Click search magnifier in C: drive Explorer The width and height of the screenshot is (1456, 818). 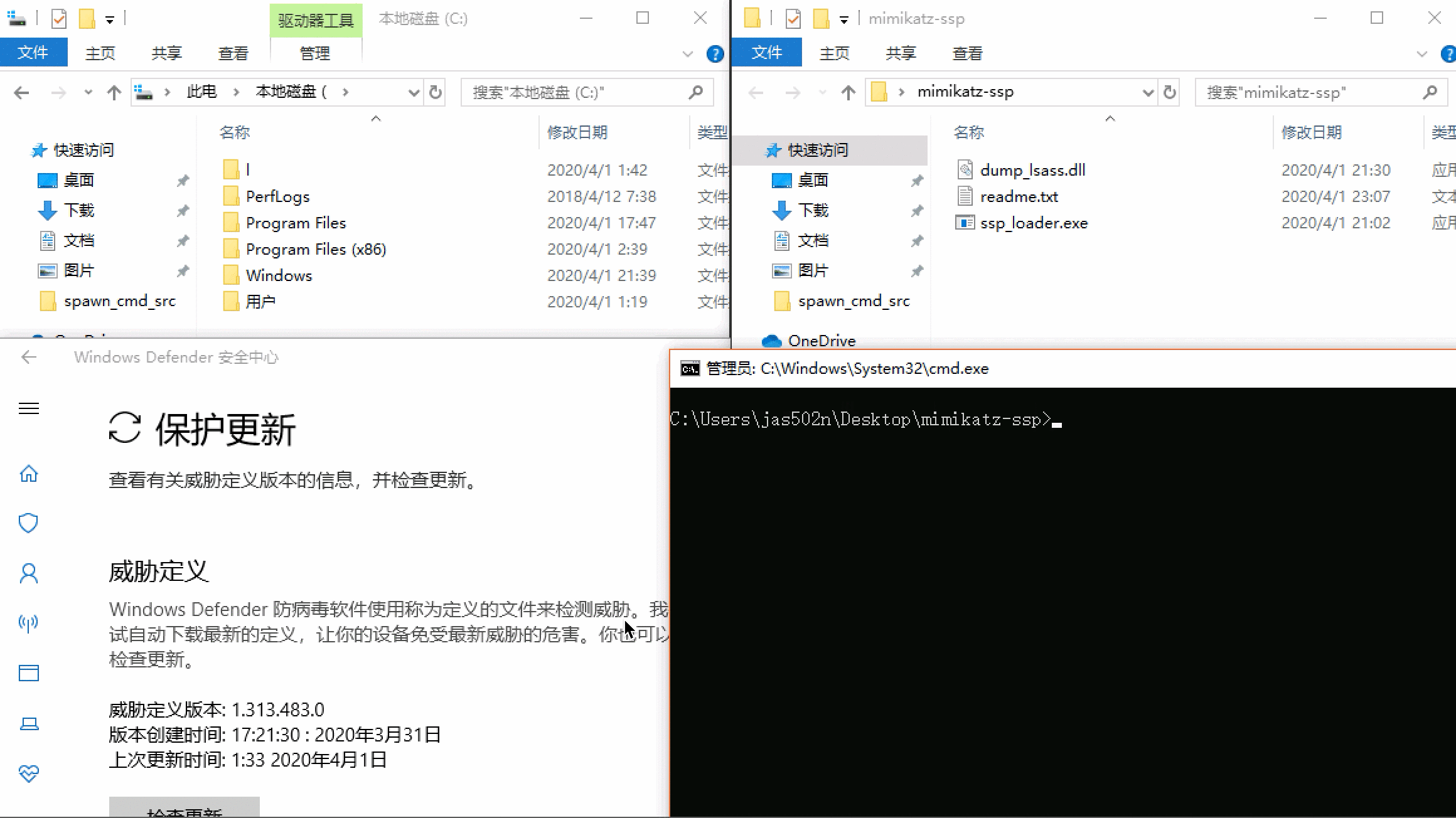point(695,93)
